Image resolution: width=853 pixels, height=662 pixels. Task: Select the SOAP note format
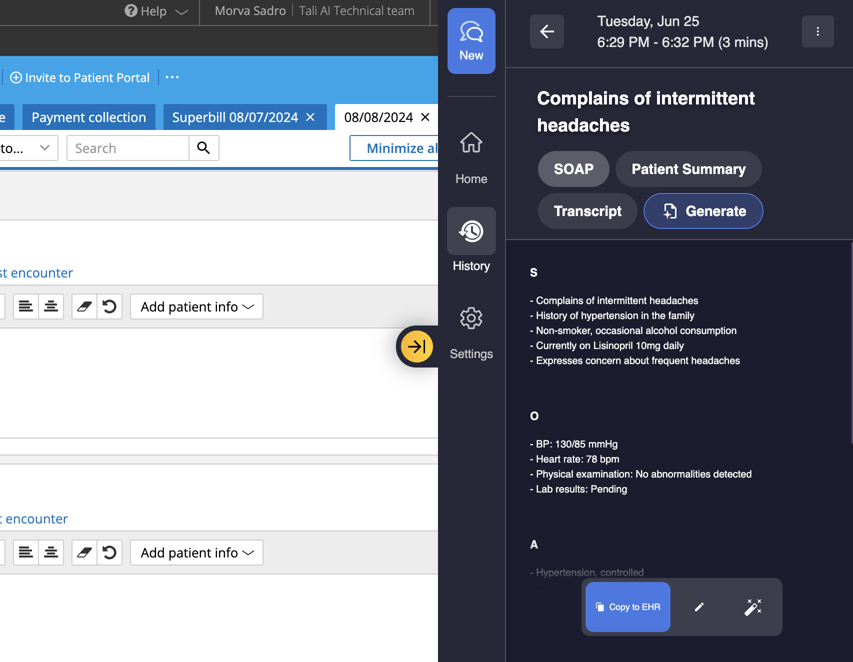tap(573, 169)
